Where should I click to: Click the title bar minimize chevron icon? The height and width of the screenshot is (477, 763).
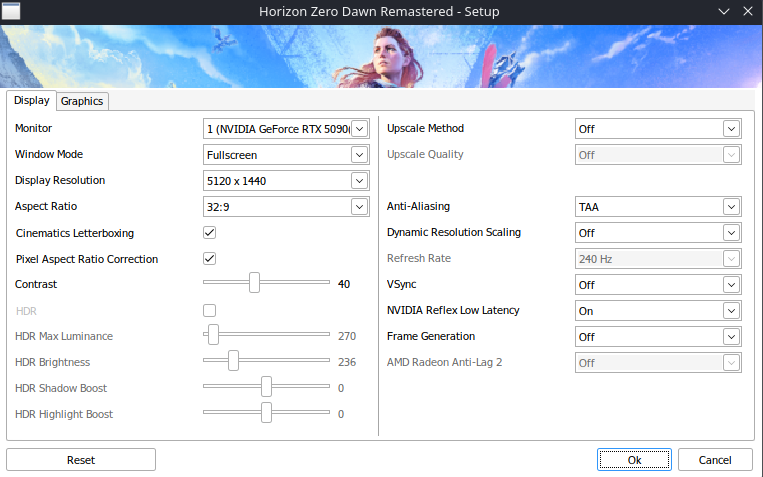pyautogui.click(x=724, y=11)
